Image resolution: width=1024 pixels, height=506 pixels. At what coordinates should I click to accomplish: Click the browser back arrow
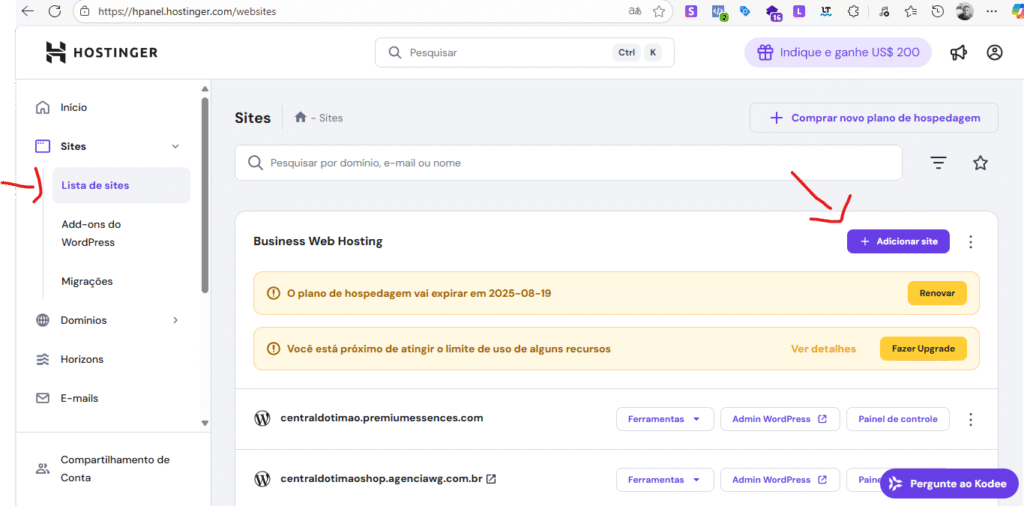[27, 11]
